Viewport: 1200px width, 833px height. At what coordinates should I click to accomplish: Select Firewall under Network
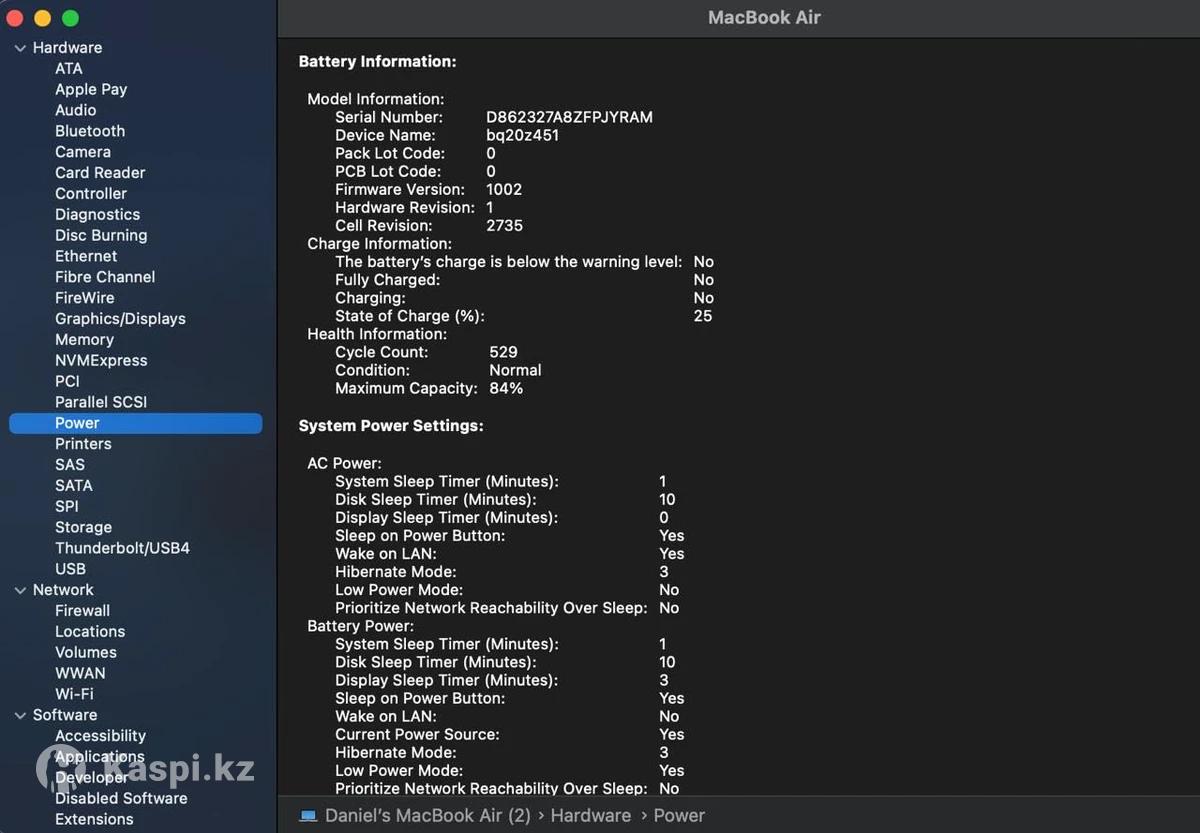[82, 611]
